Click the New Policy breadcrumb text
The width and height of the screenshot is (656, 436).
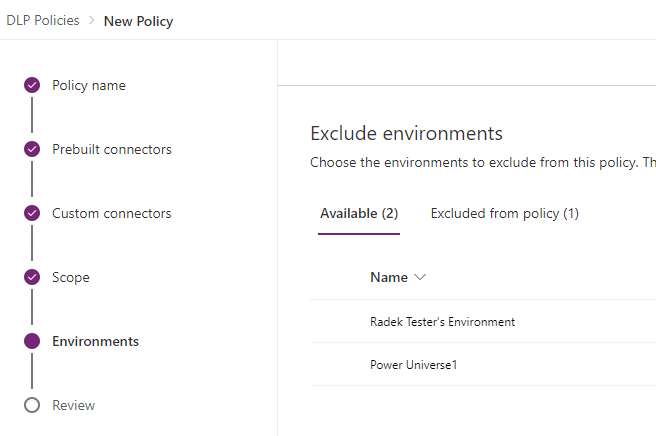click(x=138, y=21)
